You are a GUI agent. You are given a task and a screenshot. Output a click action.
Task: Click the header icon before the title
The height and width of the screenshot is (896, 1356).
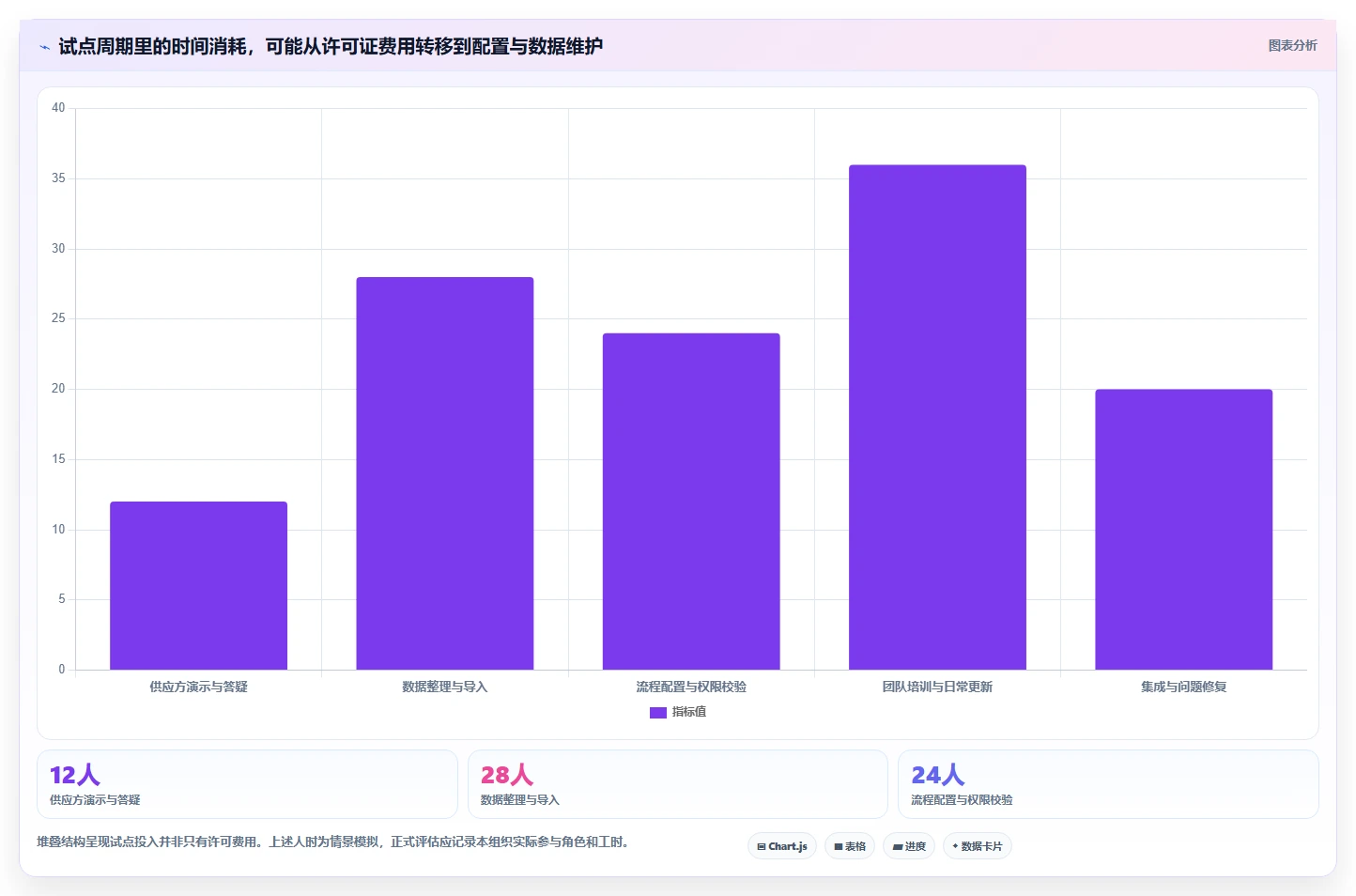pos(44,47)
